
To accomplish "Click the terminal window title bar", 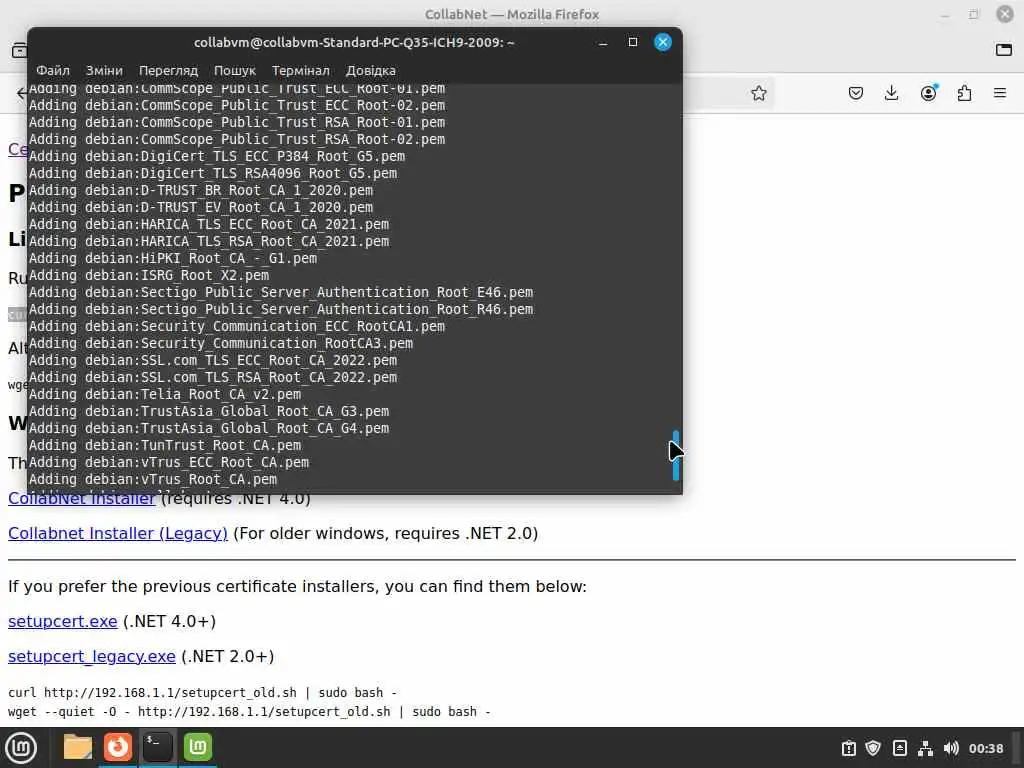I will pyautogui.click(x=354, y=42).
